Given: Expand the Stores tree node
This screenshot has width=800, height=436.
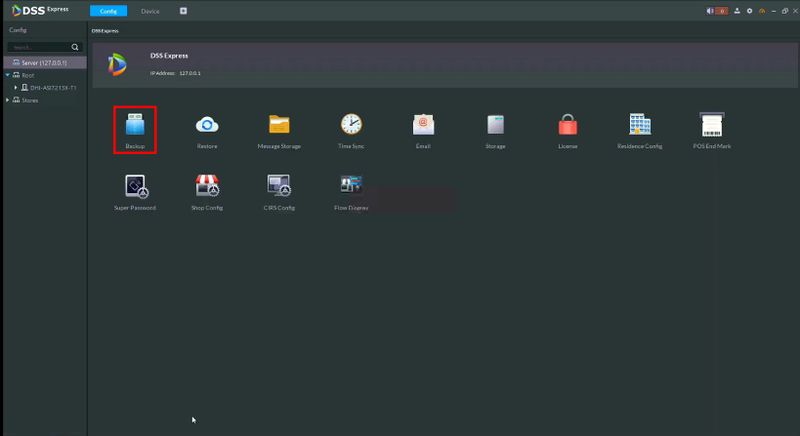Looking at the screenshot, I should coord(8,100).
